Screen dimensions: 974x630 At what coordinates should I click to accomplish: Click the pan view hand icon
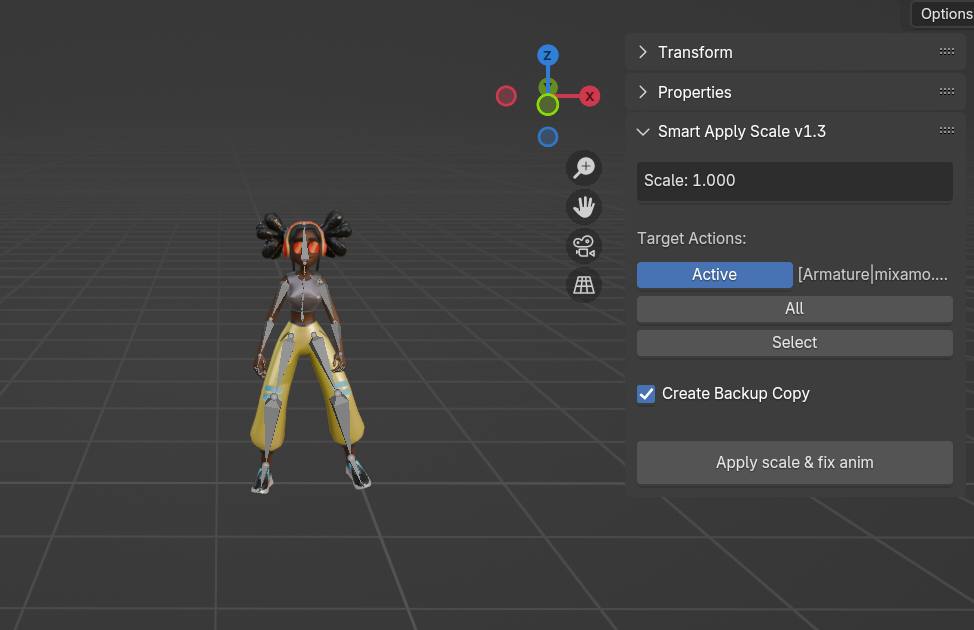click(x=584, y=207)
